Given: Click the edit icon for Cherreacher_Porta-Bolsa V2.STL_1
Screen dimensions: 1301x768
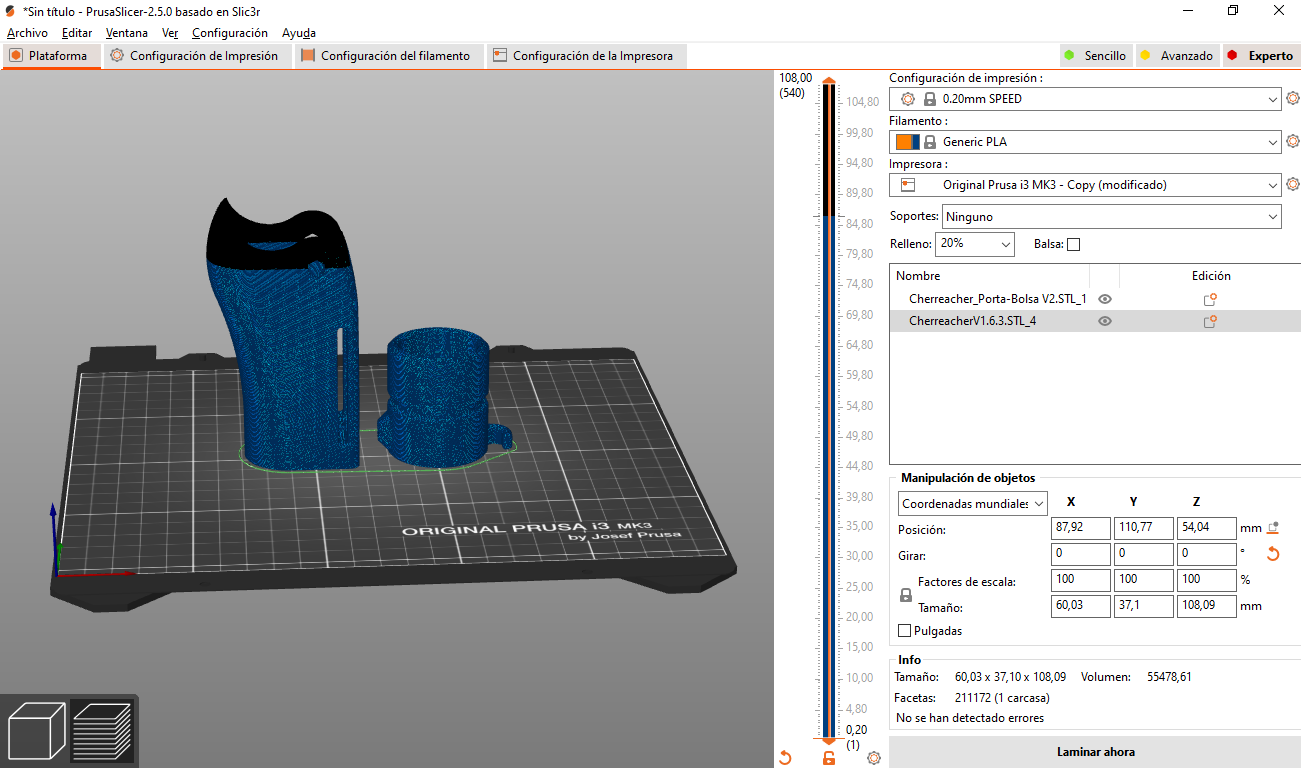Looking at the screenshot, I should click(1210, 299).
